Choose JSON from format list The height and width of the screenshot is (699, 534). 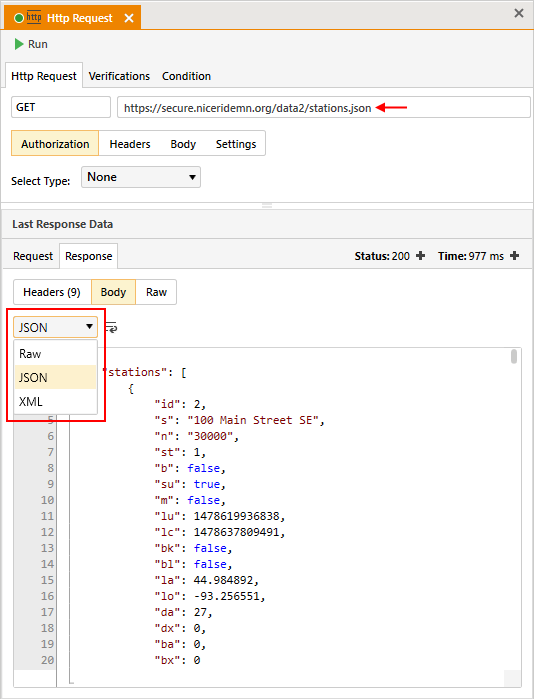pyautogui.click(x=56, y=378)
